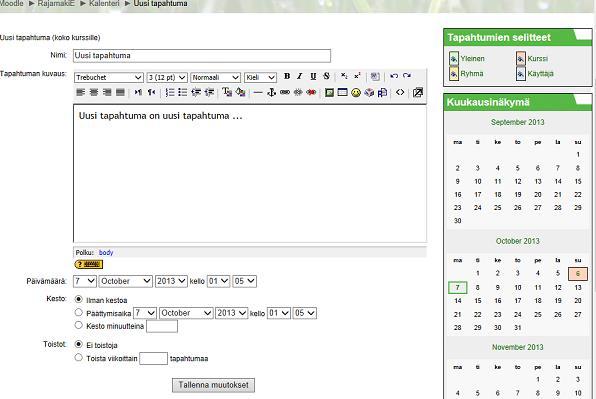596x399 pixels.
Task: Apply superscript formatting
Action: click(x=357, y=76)
